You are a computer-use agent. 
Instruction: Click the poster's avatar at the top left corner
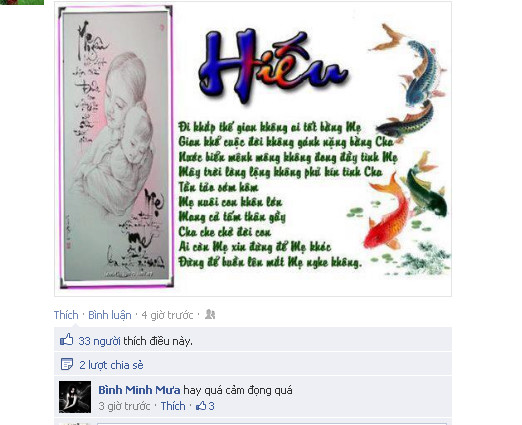(22, 2)
